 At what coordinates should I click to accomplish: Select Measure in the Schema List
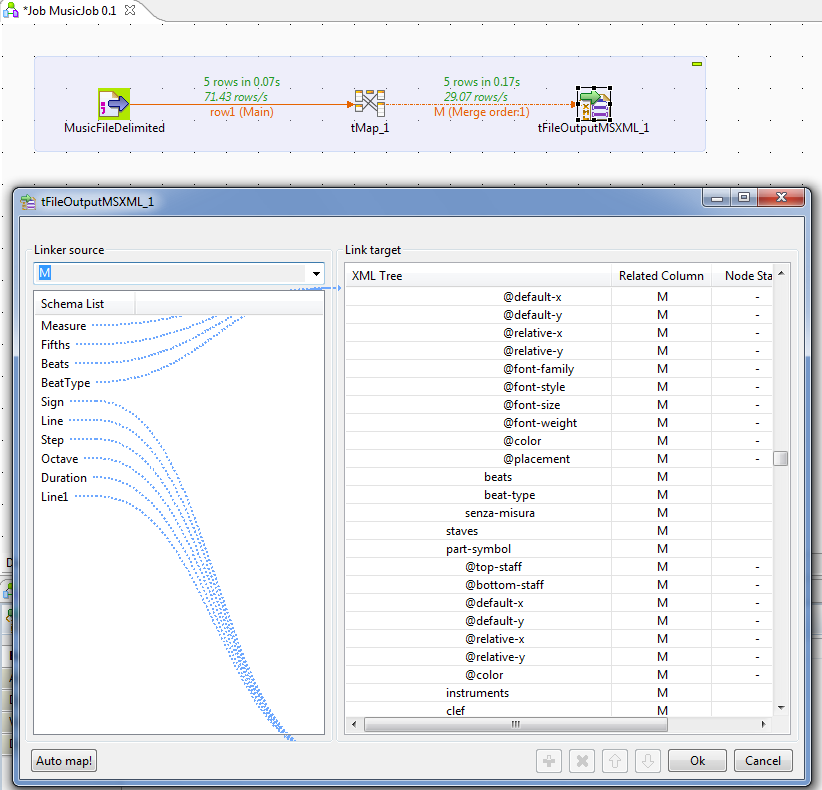tap(63, 325)
